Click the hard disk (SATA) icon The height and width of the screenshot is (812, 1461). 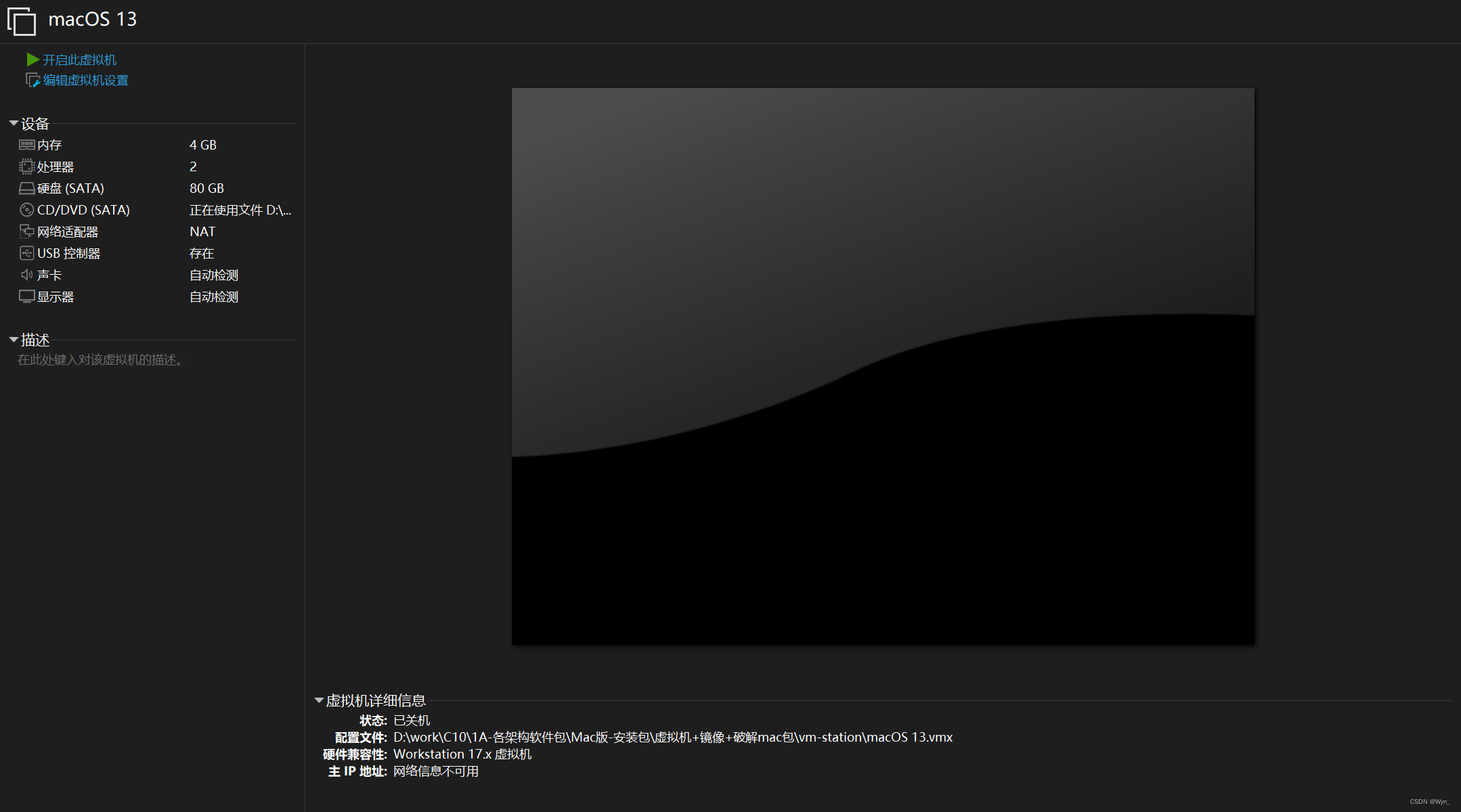coord(26,188)
